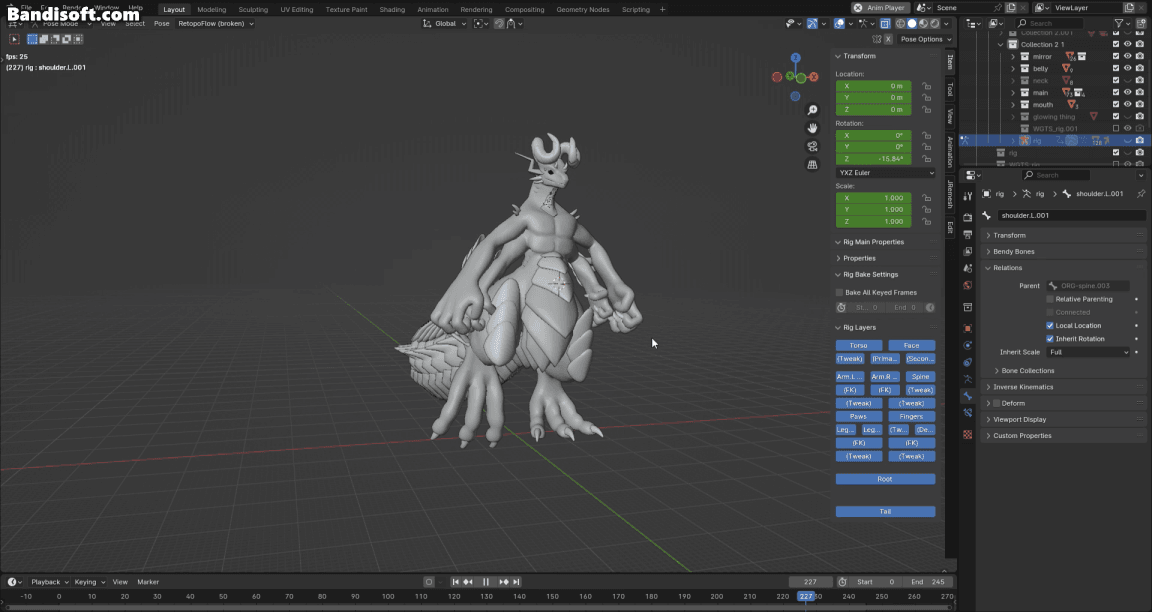The width and height of the screenshot is (1152, 612).
Task: Click the Torso rig layer button
Action: pos(858,345)
